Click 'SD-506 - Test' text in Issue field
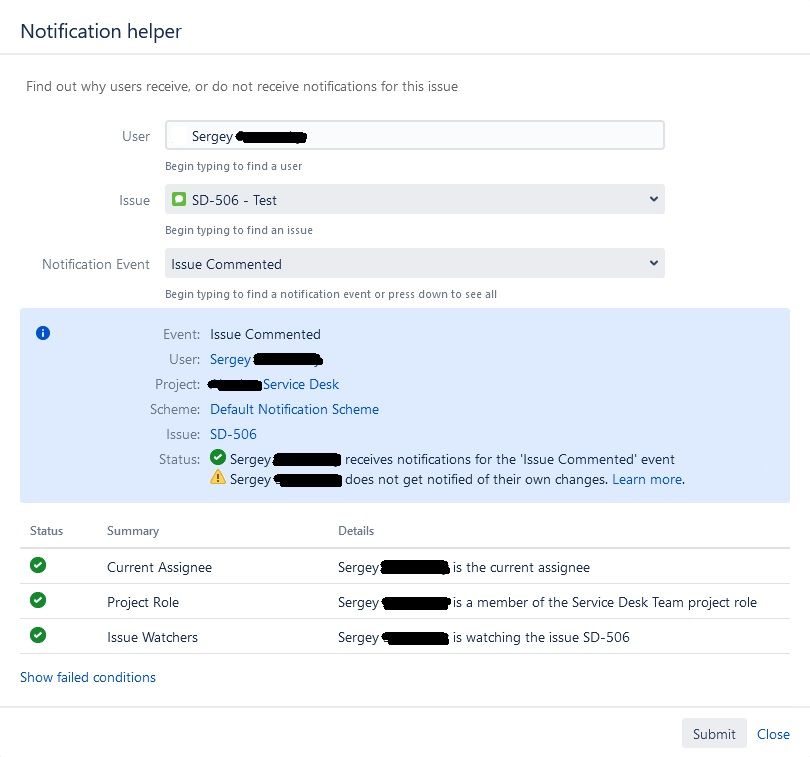810x757 pixels. click(x=234, y=200)
